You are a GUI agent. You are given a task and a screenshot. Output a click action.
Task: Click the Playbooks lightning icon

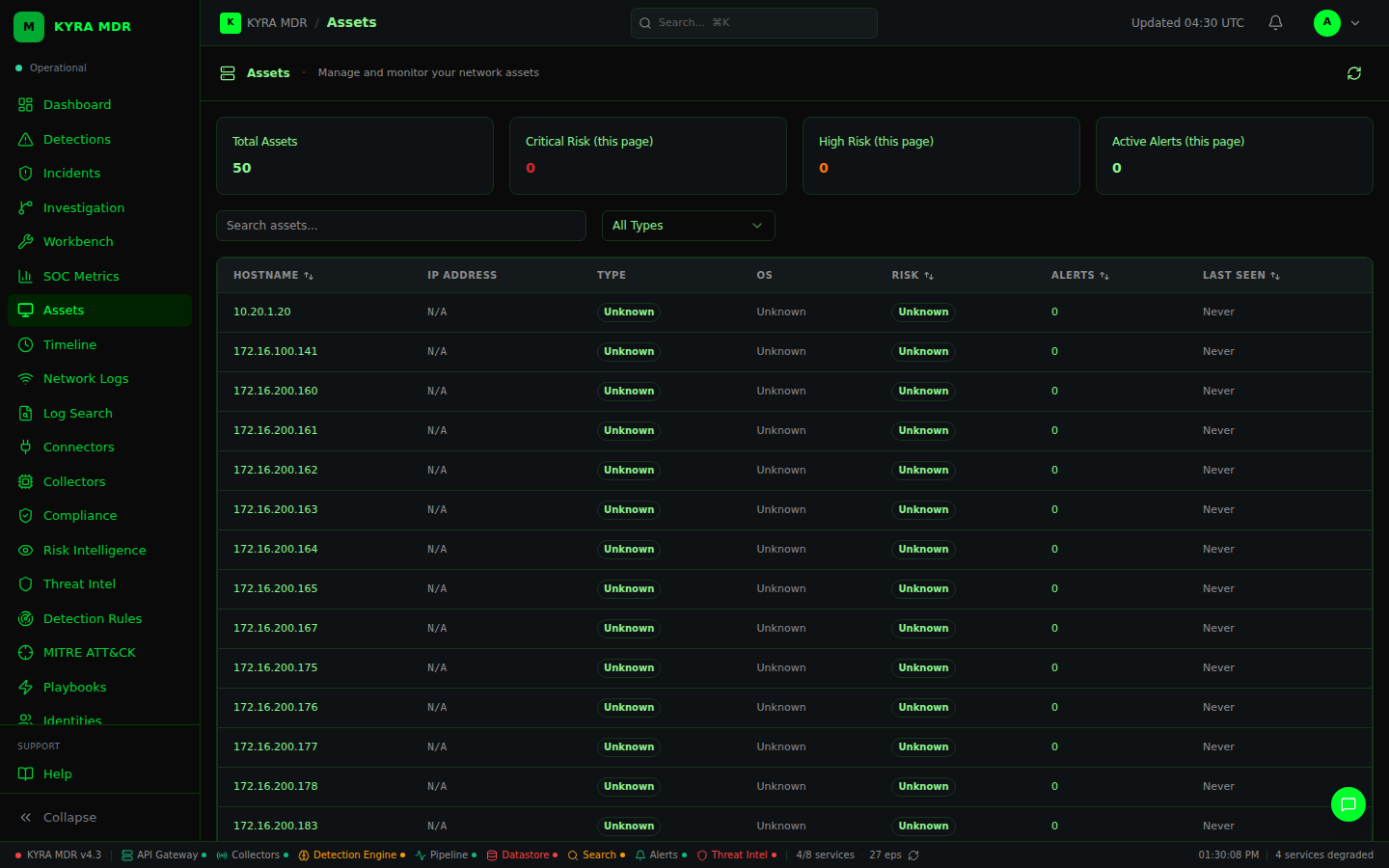(x=26, y=688)
